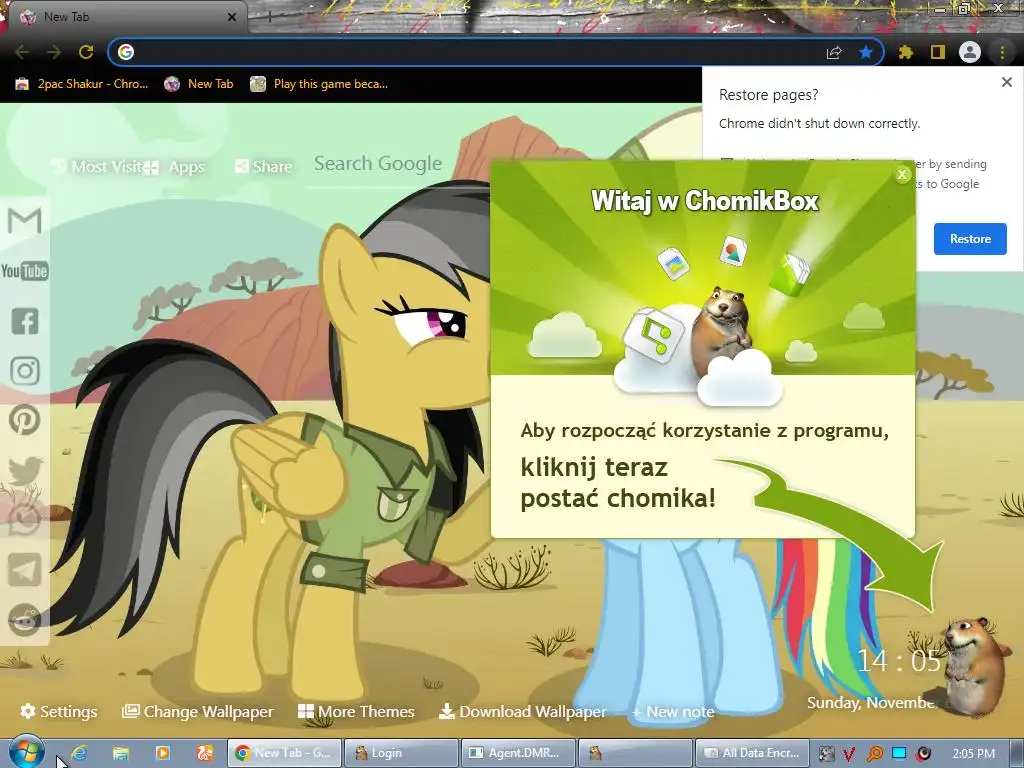Open More Themes

(x=356, y=711)
